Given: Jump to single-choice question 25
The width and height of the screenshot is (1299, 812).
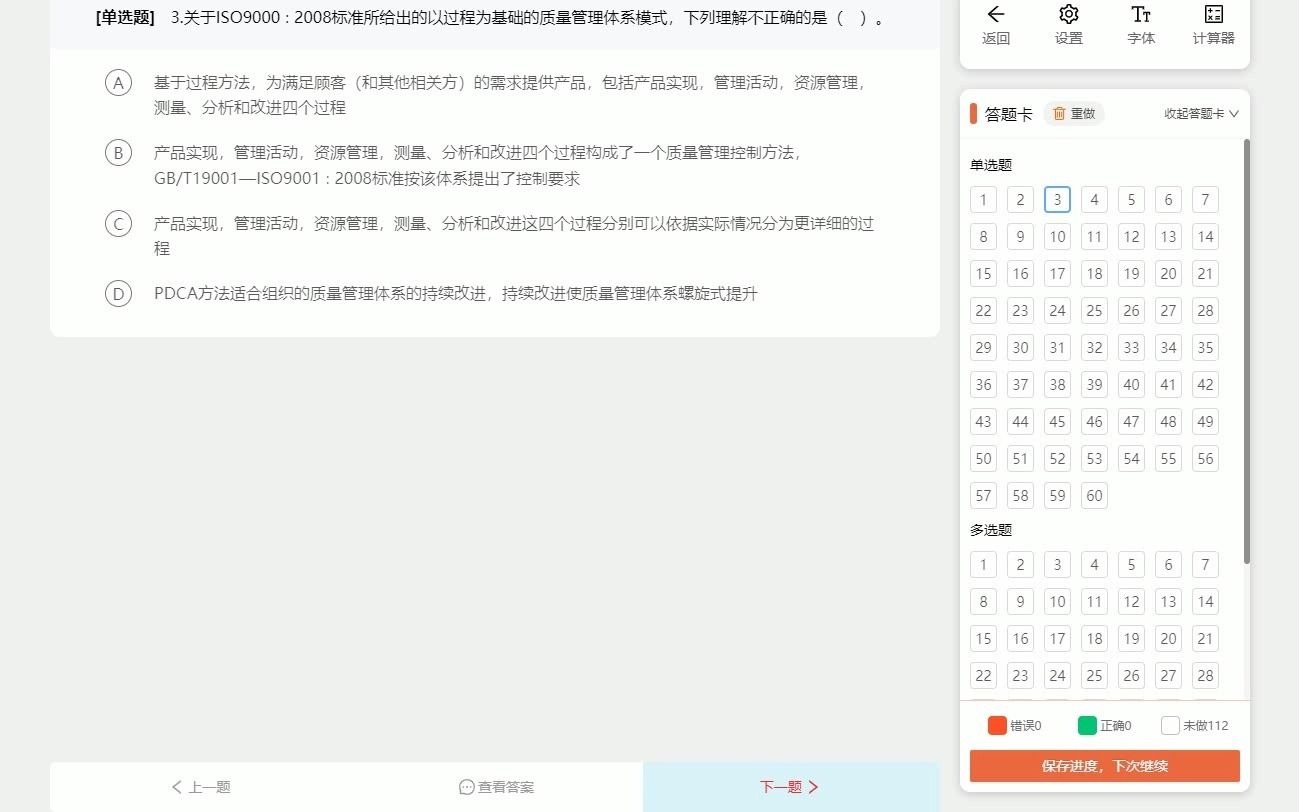Looking at the screenshot, I should pos(1094,310).
